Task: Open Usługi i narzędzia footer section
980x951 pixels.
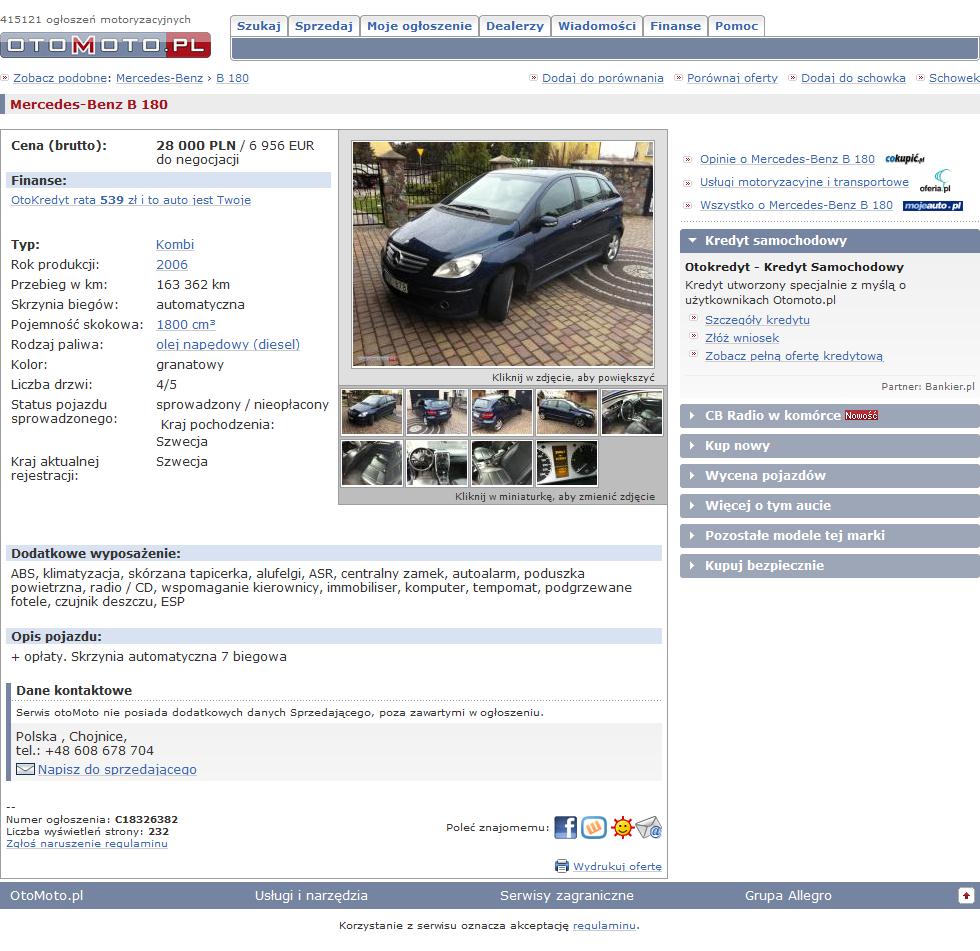Action: (311, 895)
